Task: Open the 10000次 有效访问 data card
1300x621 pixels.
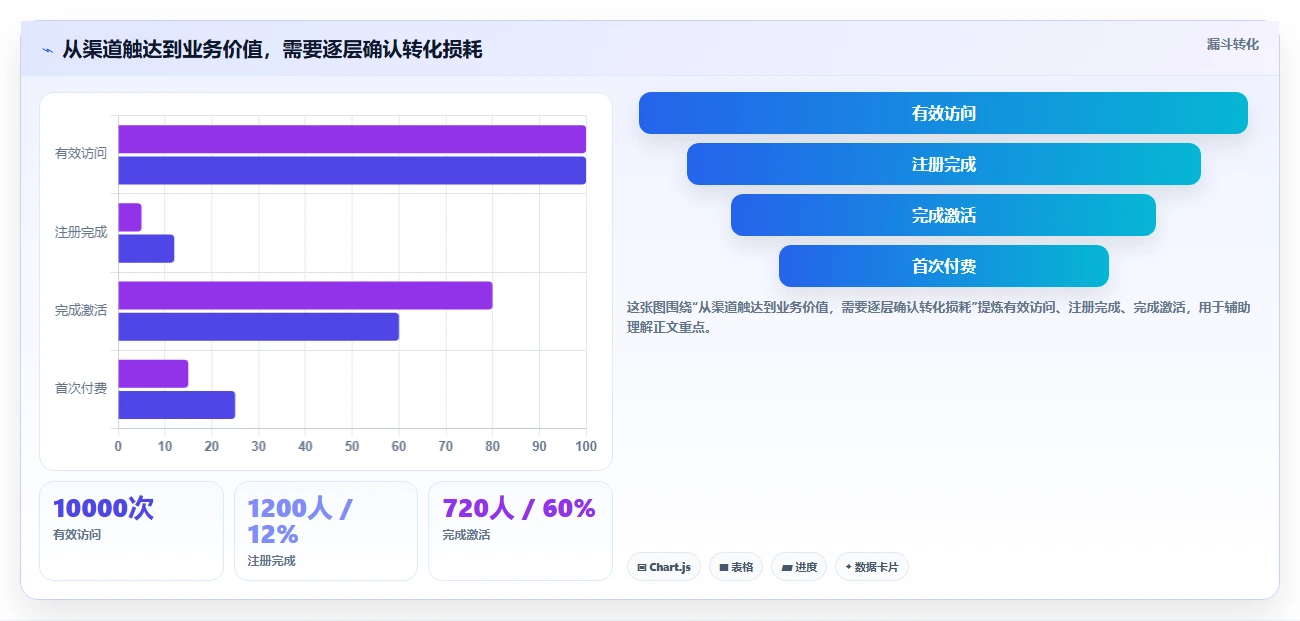Action: (x=131, y=530)
